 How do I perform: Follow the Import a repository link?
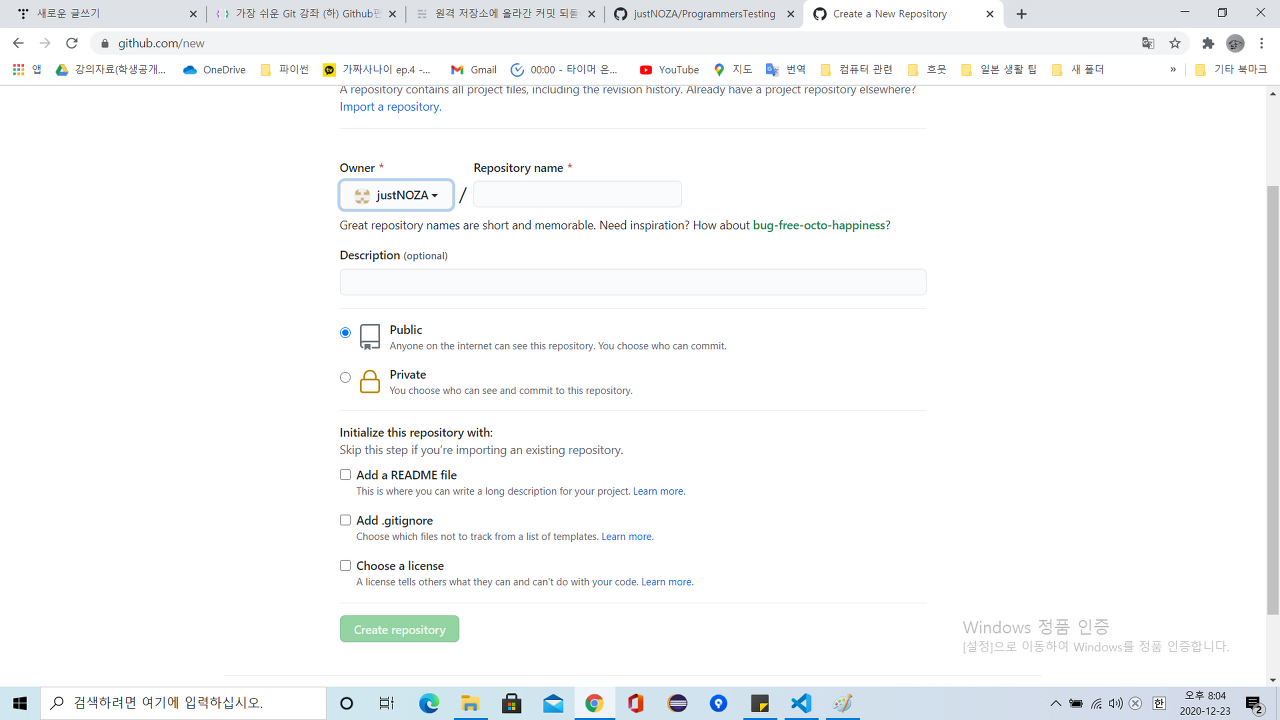[390, 107]
